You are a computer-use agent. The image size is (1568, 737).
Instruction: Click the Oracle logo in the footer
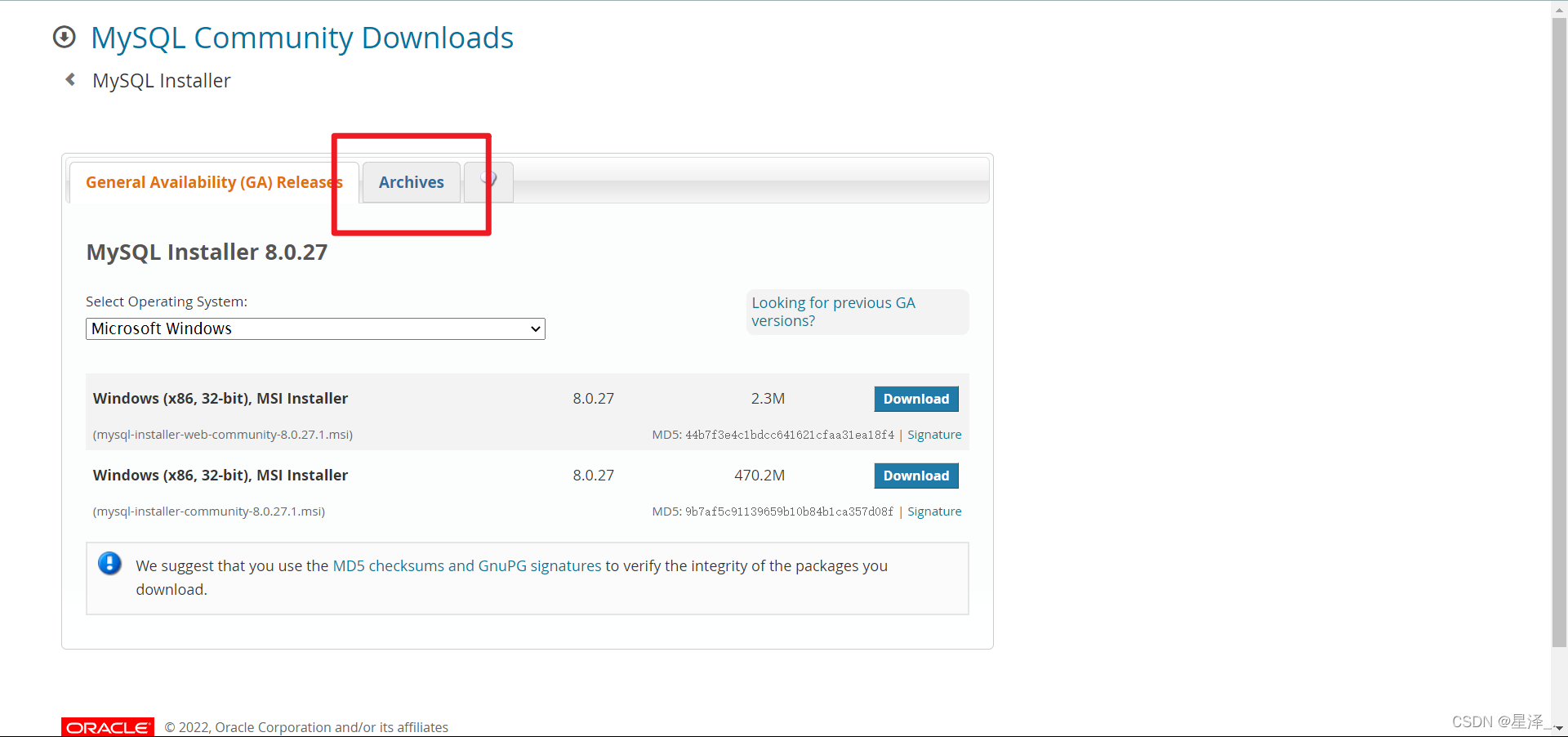[108, 727]
